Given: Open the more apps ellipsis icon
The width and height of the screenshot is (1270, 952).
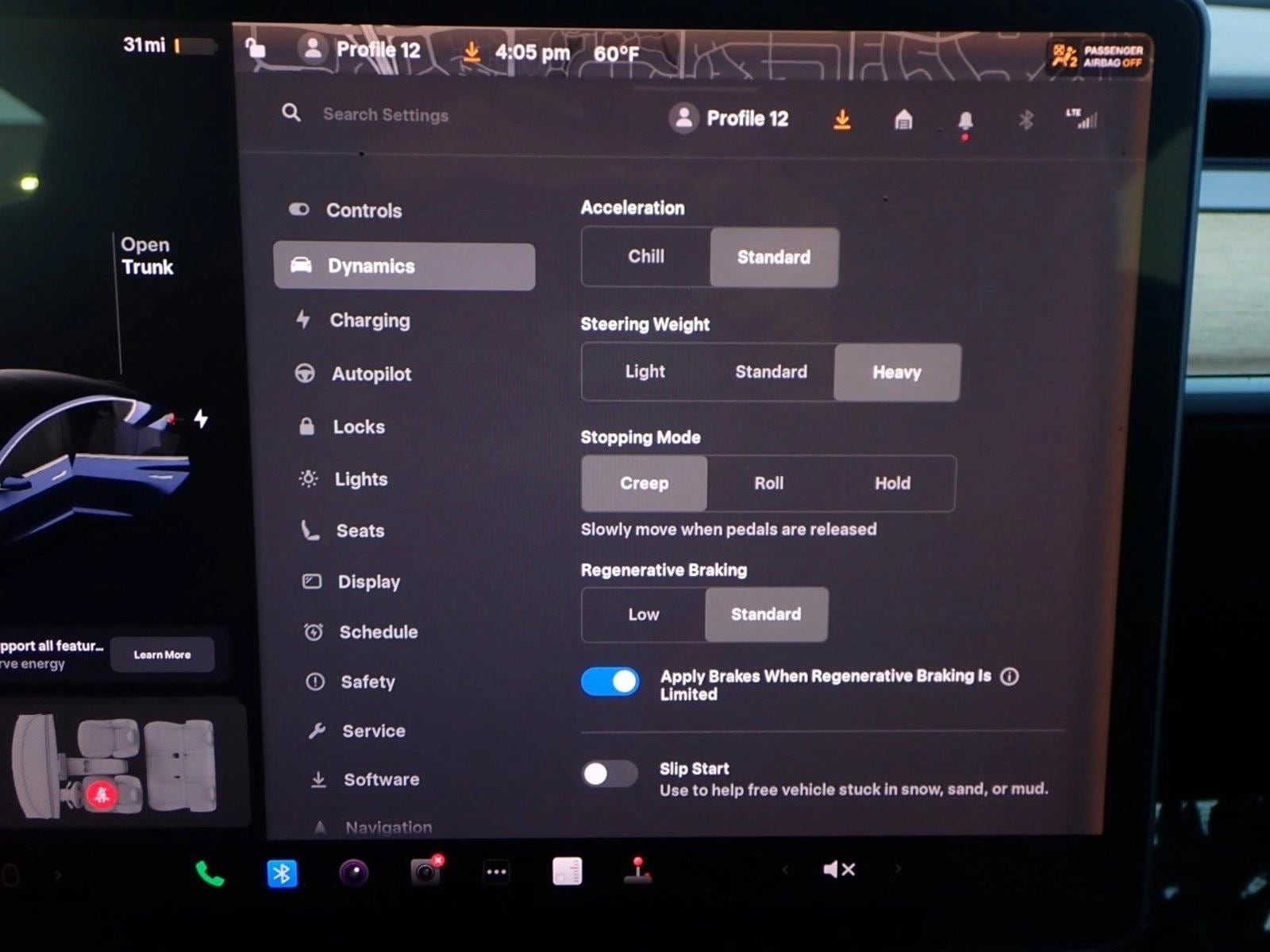Looking at the screenshot, I should coord(496,872).
